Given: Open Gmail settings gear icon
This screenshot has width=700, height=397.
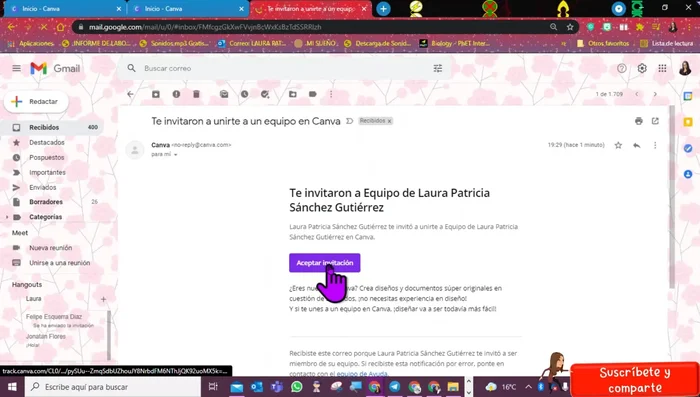Looking at the screenshot, I should point(642,68).
